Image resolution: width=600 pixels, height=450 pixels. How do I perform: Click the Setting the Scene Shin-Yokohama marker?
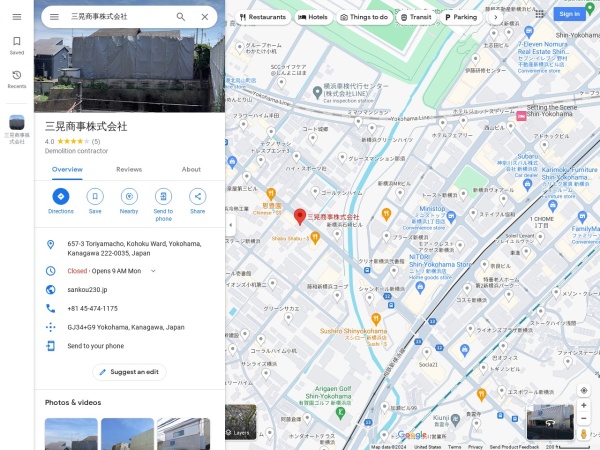pyautogui.click(x=521, y=116)
